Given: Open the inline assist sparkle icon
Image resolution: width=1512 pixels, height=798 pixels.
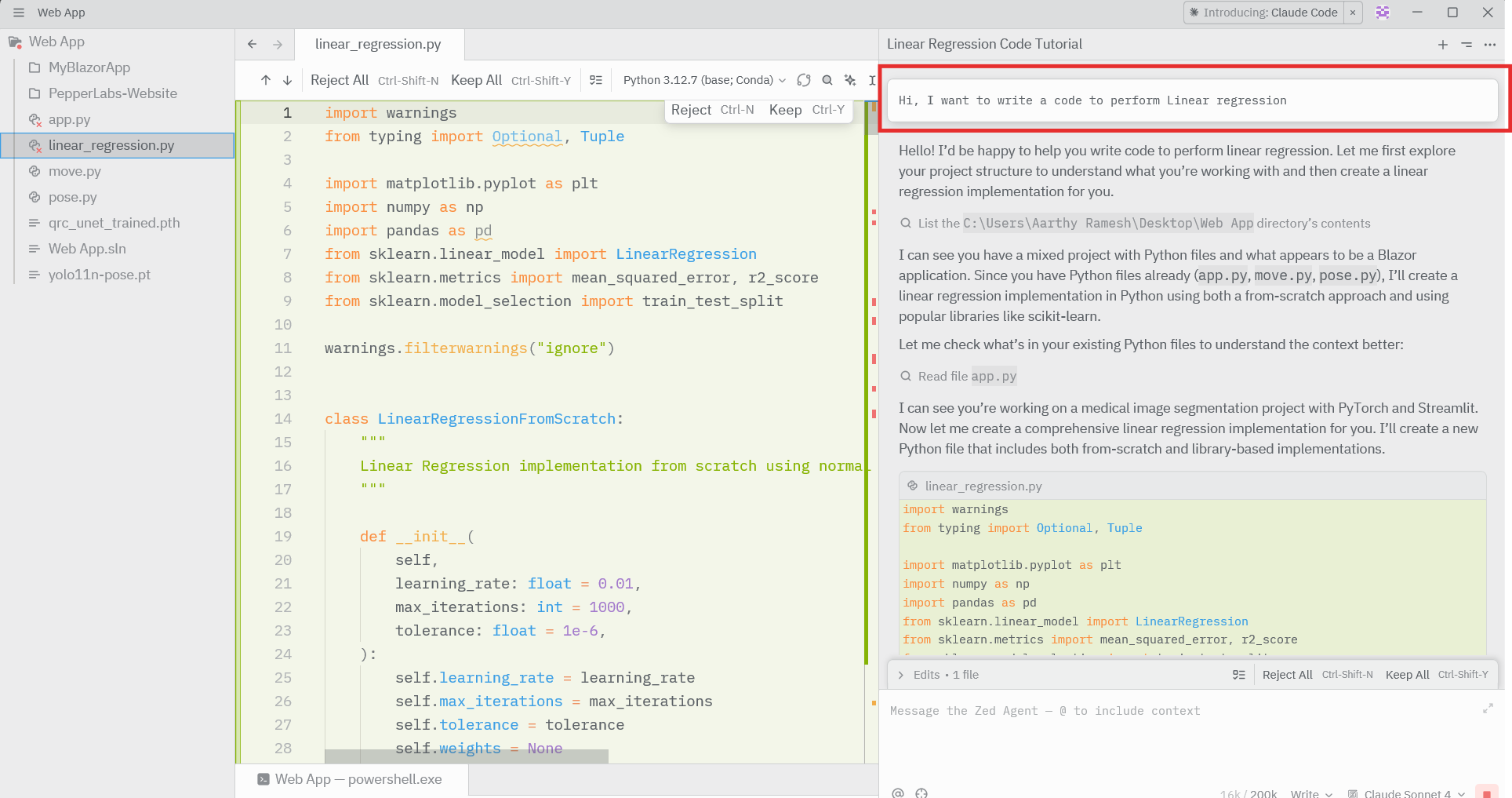Looking at the screenshot, I should coord(850,80).
